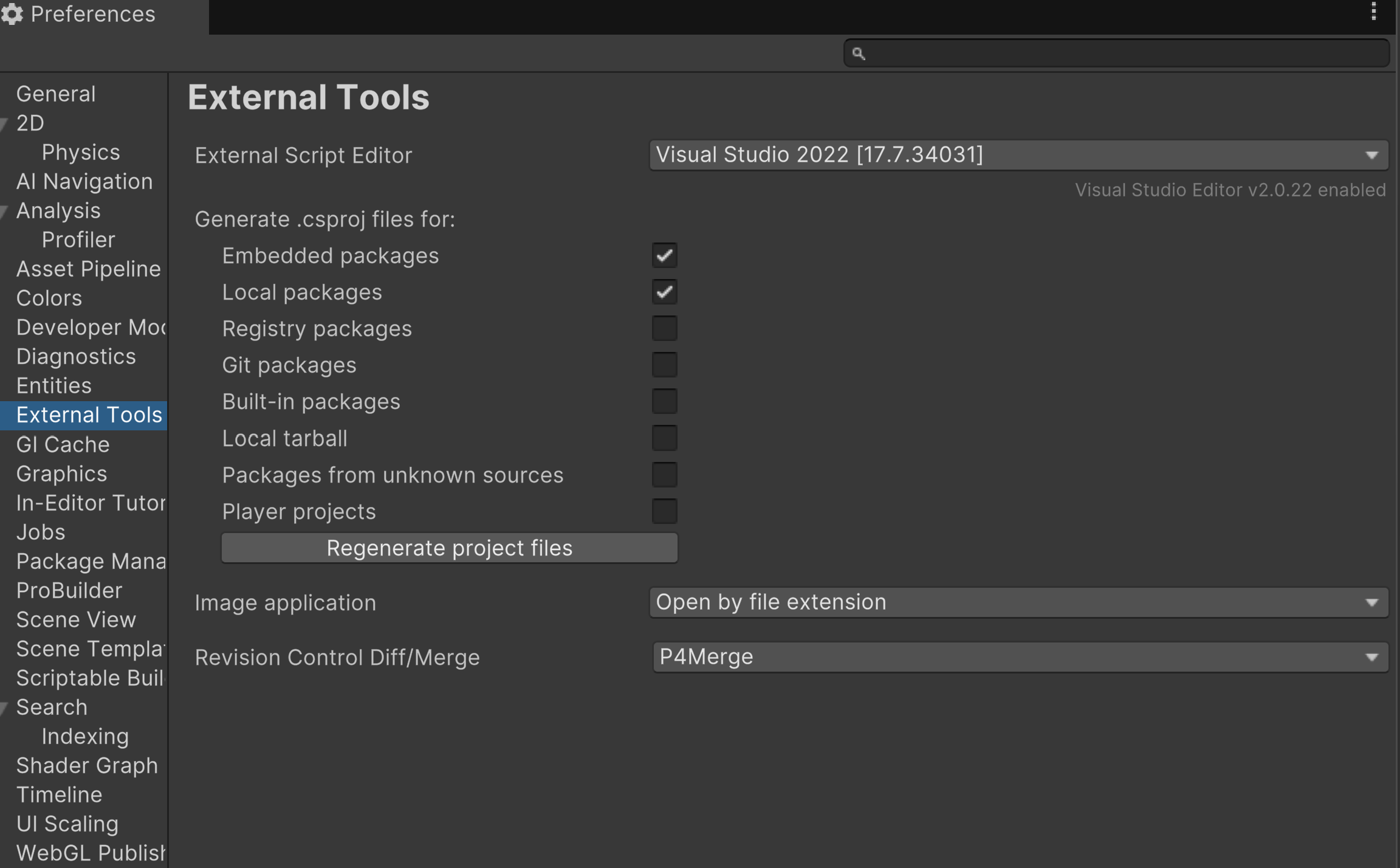This screenshot has height=868, width=1400.
Task: Open GI Cache settings
Action: pos(63,444)
